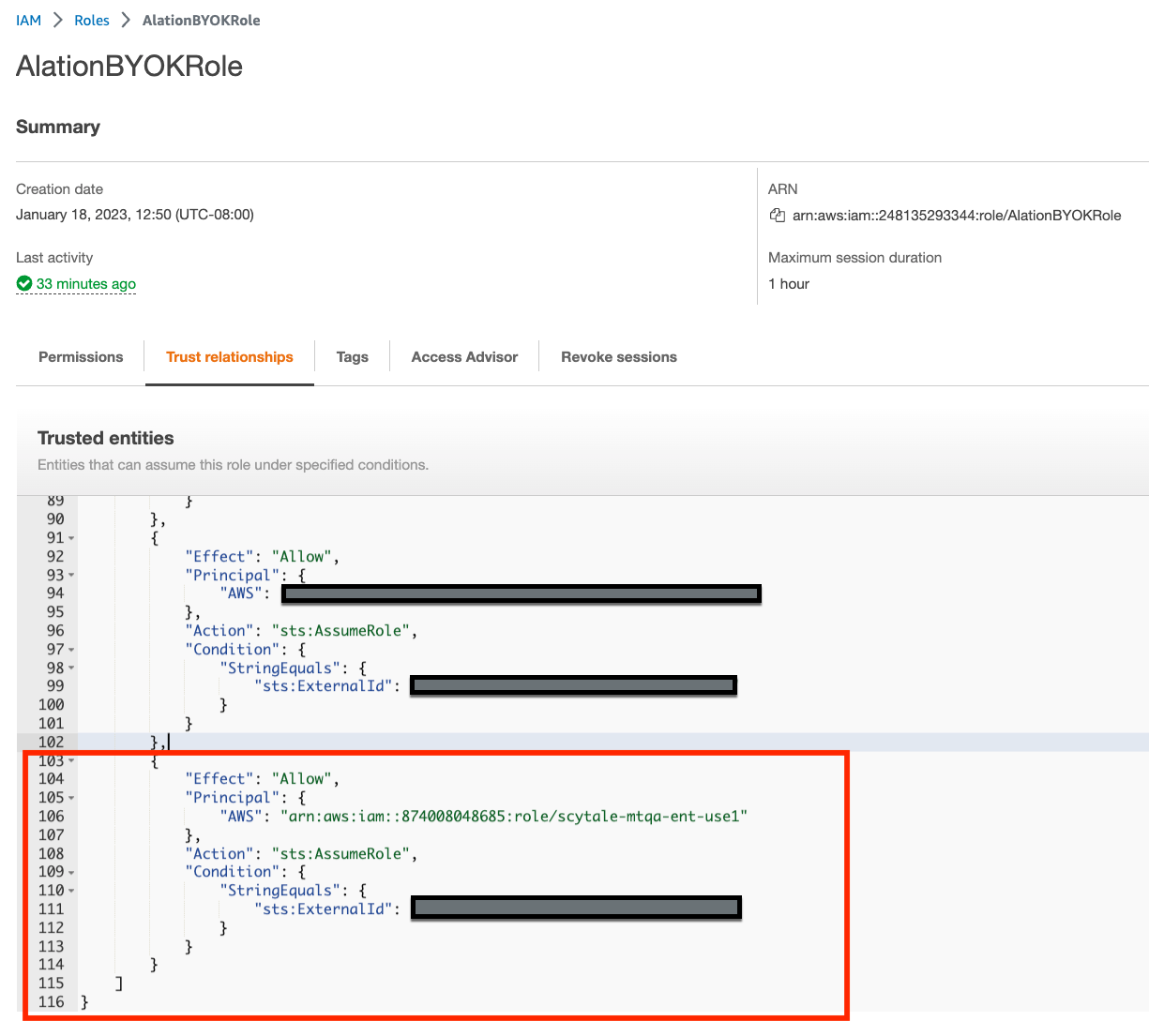1149x1036 pixels.
Task: Click "sts:AssumeRole" on line 108
Action: point(340,853)
